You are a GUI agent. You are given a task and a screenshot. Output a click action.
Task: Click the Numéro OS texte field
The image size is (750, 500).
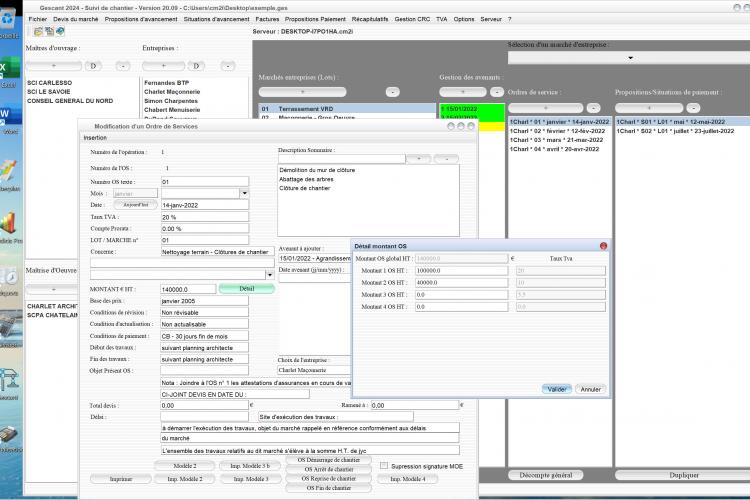[205, 182]
